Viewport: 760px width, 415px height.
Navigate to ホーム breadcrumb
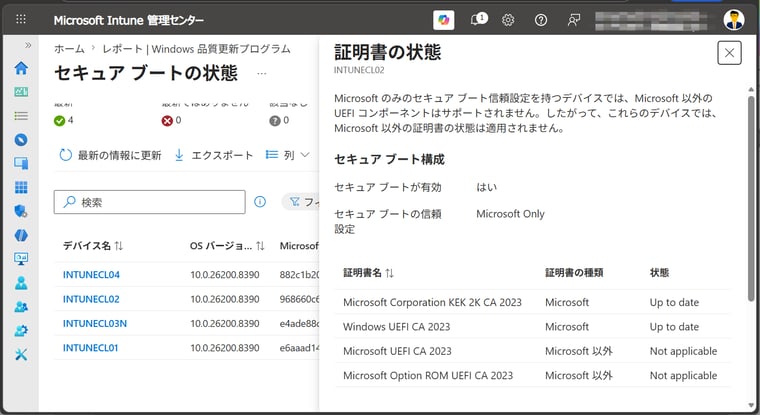click(x=69, y=49)
